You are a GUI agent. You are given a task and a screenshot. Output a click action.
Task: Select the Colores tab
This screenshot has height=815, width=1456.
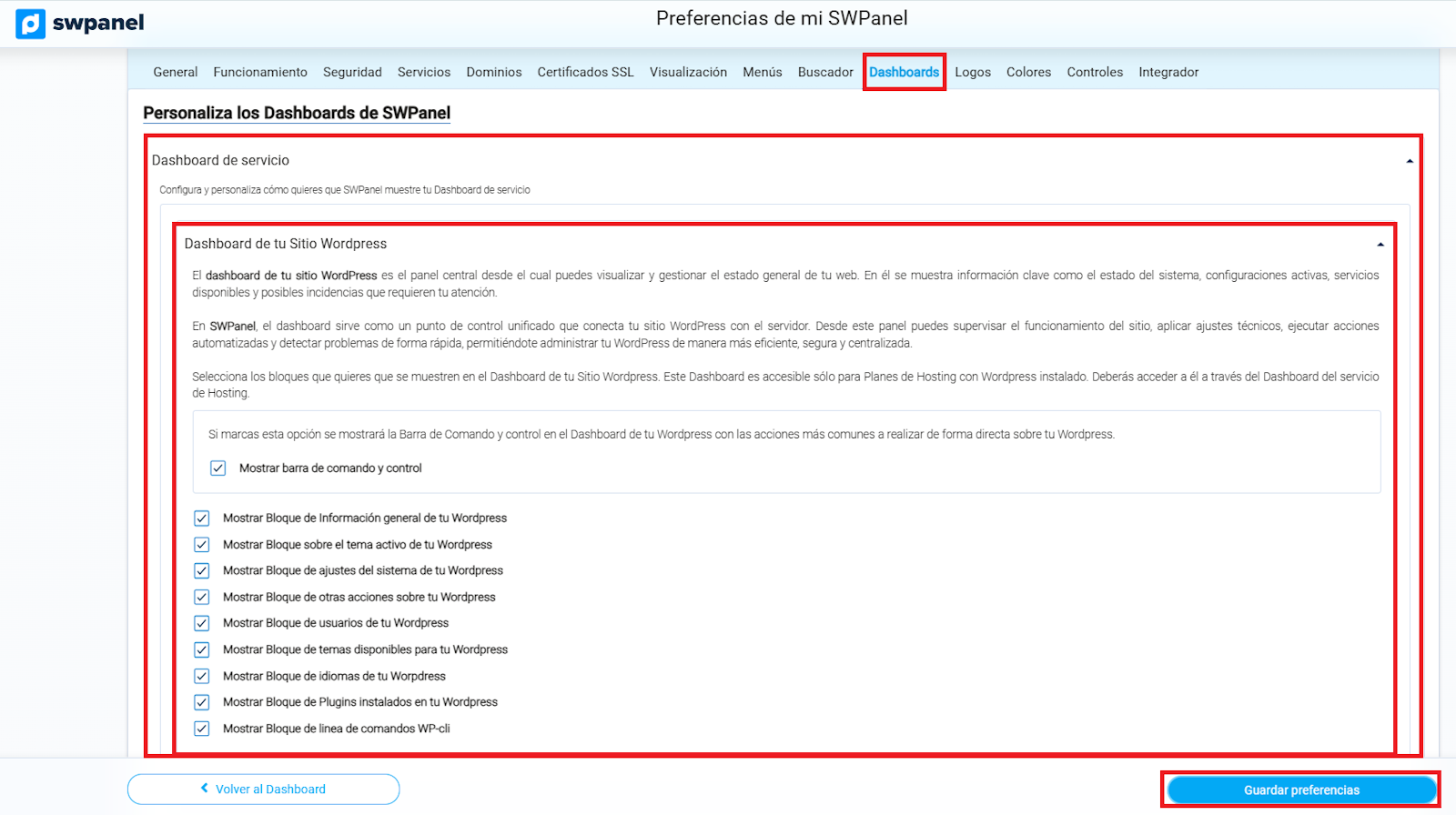pyautogui.click(x=1028, y=72)
